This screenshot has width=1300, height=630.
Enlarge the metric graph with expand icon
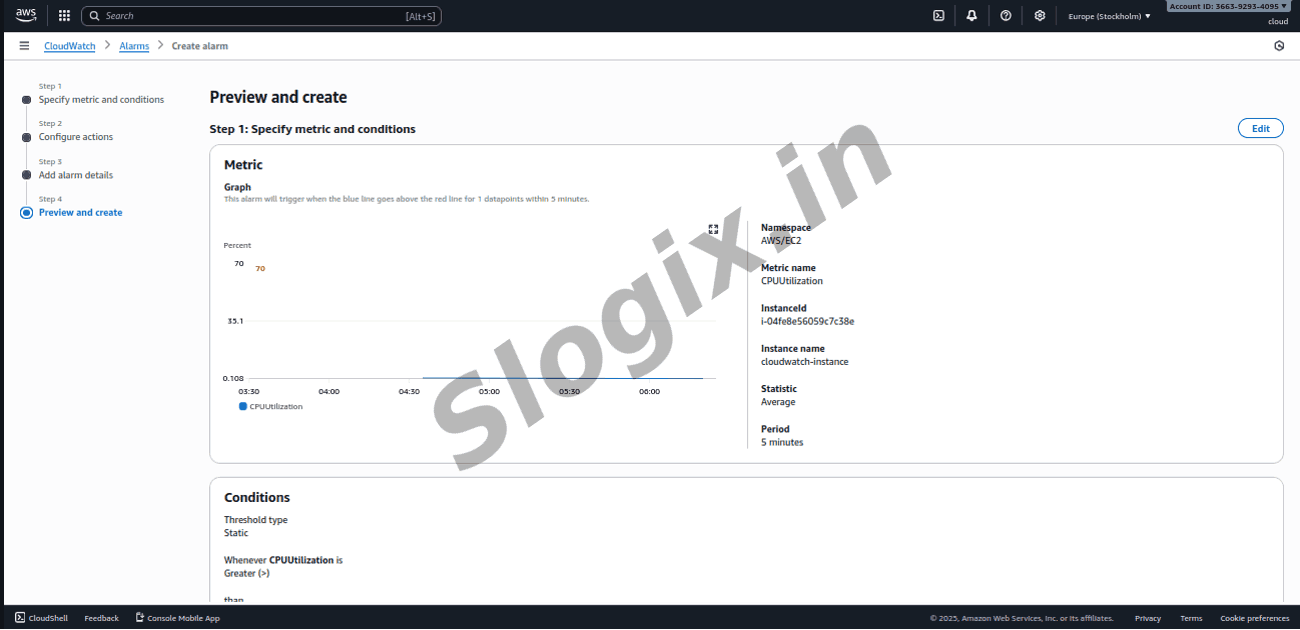[x=713, y=230]
